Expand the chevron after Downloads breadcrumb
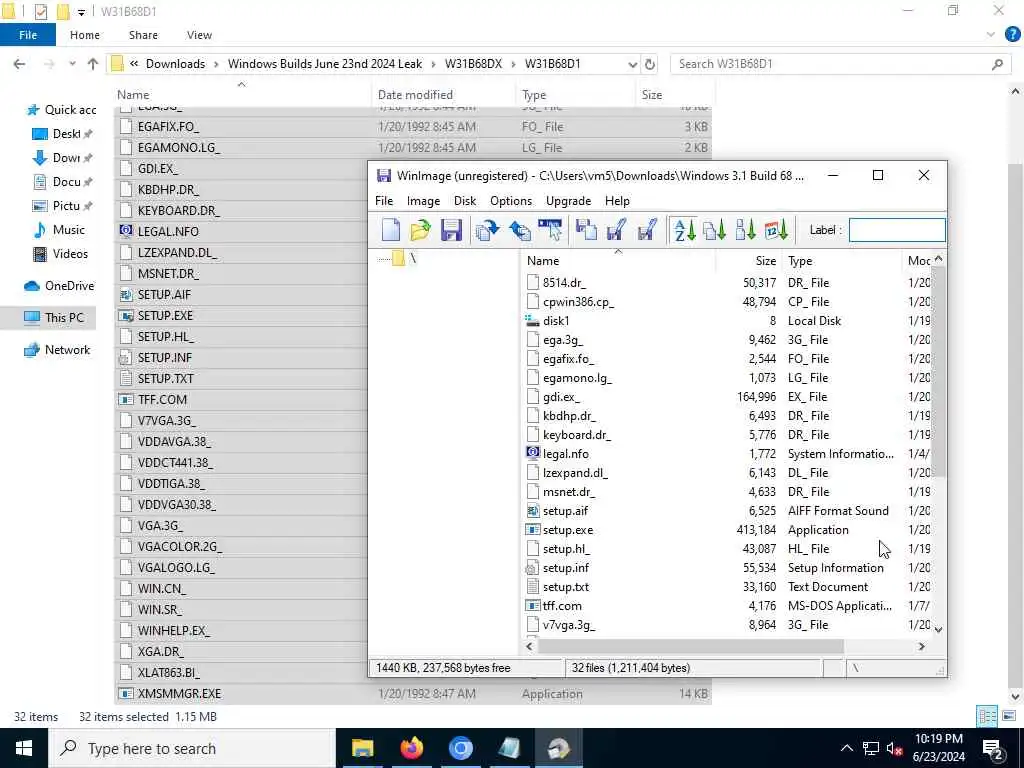1024x768 pixels. tap(216, 64)
